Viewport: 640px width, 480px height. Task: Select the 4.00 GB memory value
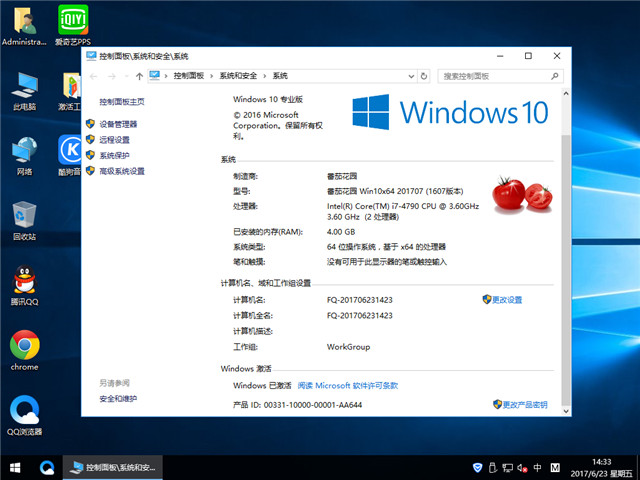(341, 232)
